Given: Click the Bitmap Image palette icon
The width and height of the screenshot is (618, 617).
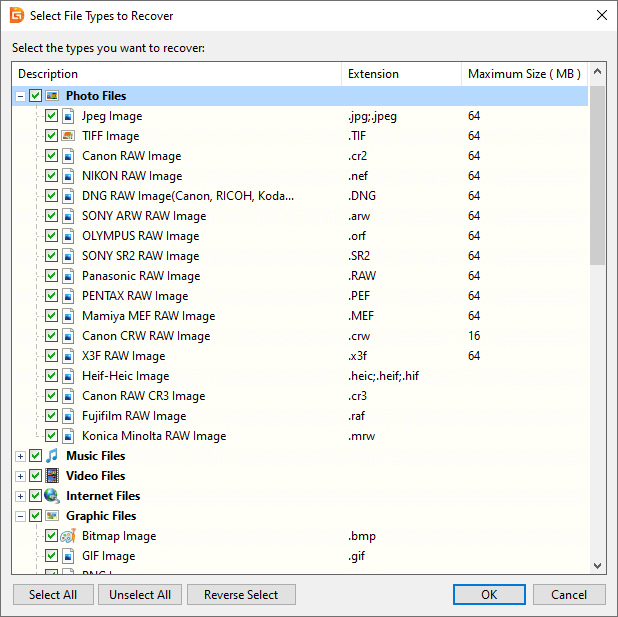Looking at the screenshot, I should tap(68, 536).
